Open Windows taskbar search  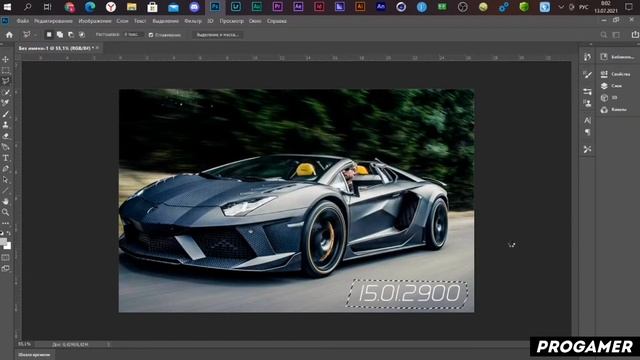coord(27,7)
